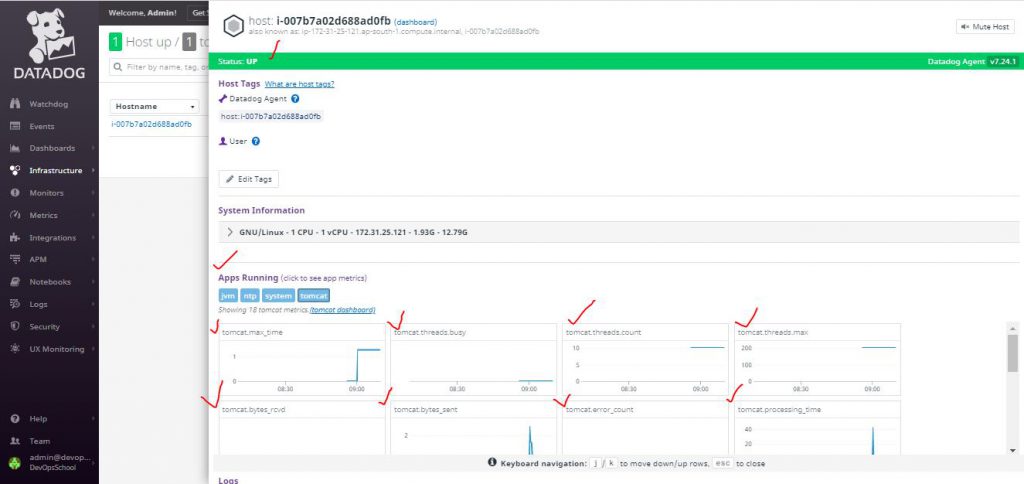Click the Monitors alert icon

(15, 193)
